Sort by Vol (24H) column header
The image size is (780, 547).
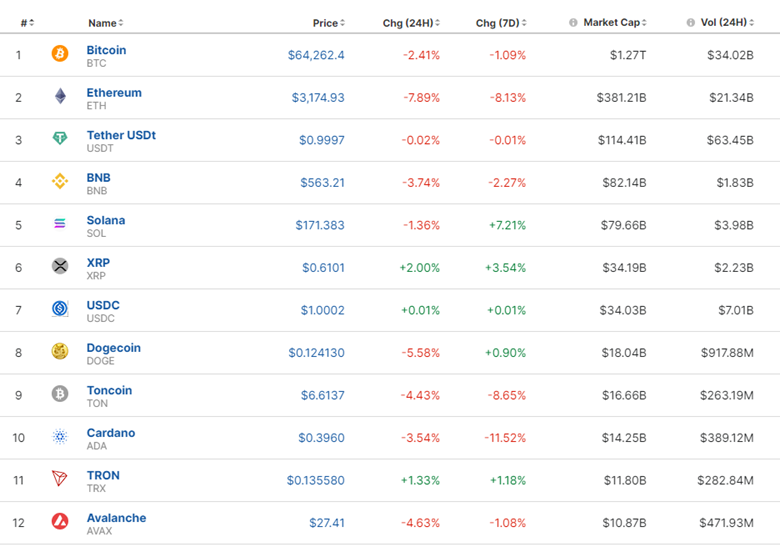click(727, 22)
